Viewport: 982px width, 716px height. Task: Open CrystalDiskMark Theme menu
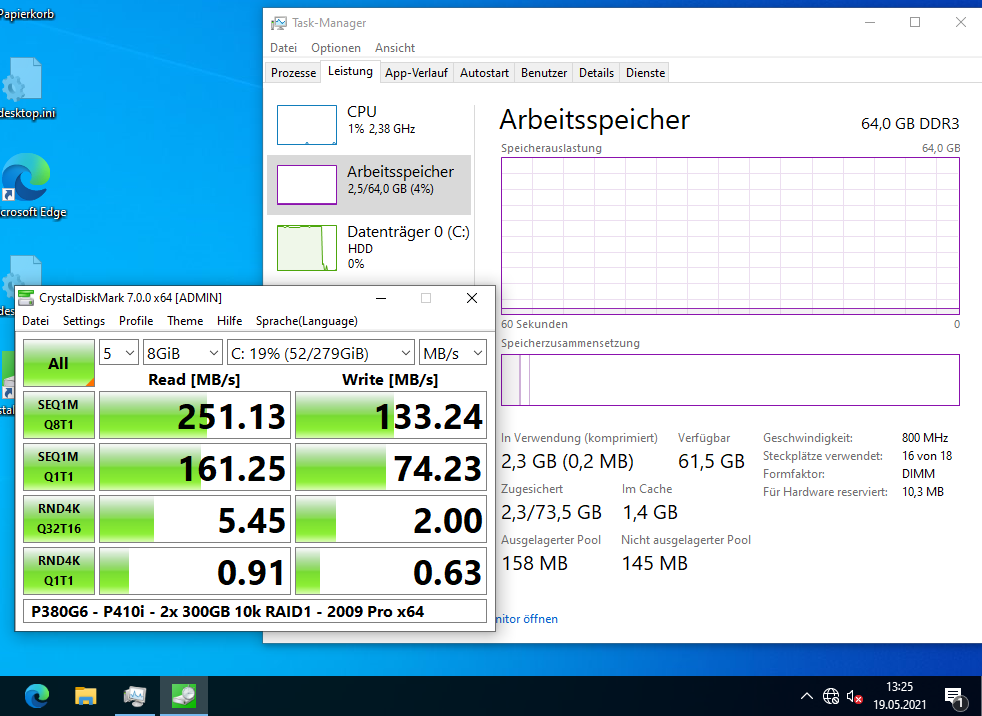[x=185, y=321]
